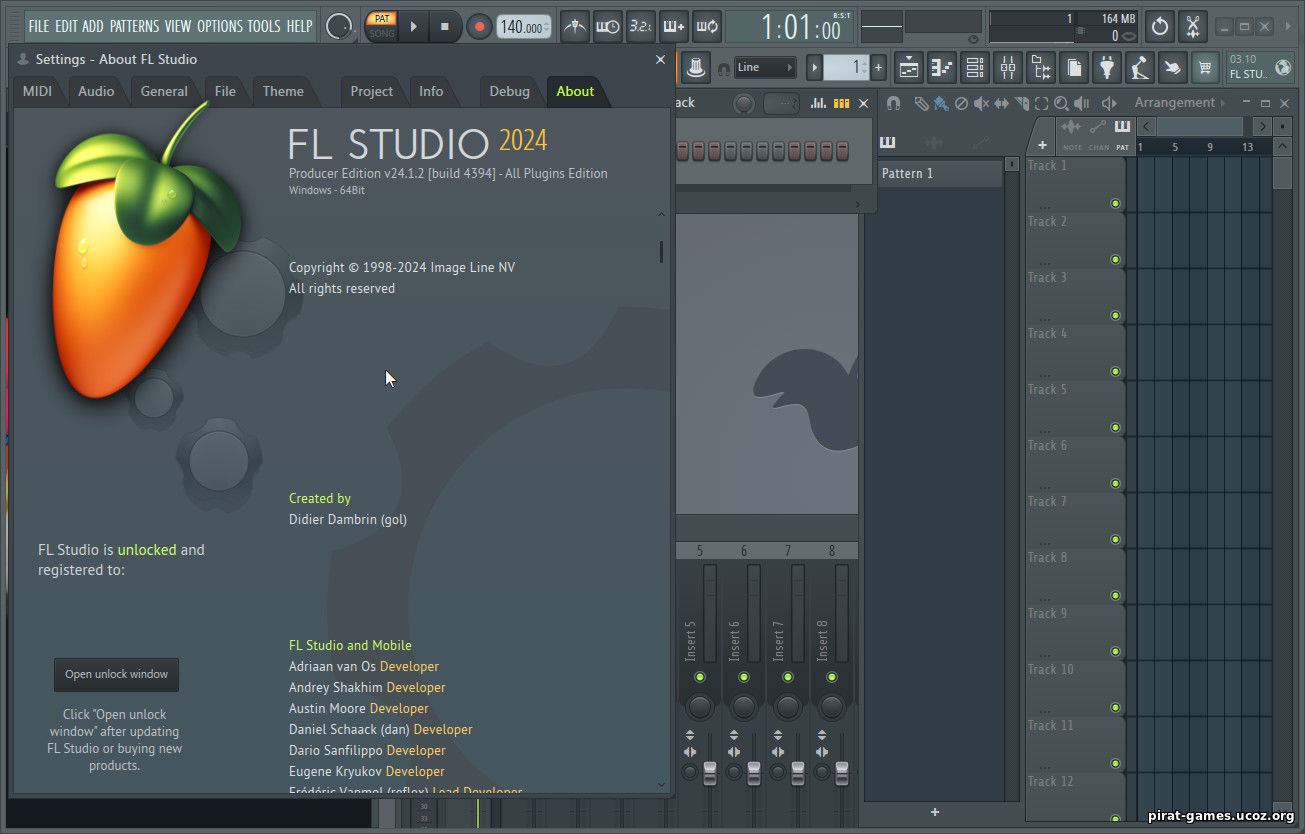This screenshot has height=834, width=1305.
Task: Expand pattern selector left arrow
Action: click(x=814, y=68)
